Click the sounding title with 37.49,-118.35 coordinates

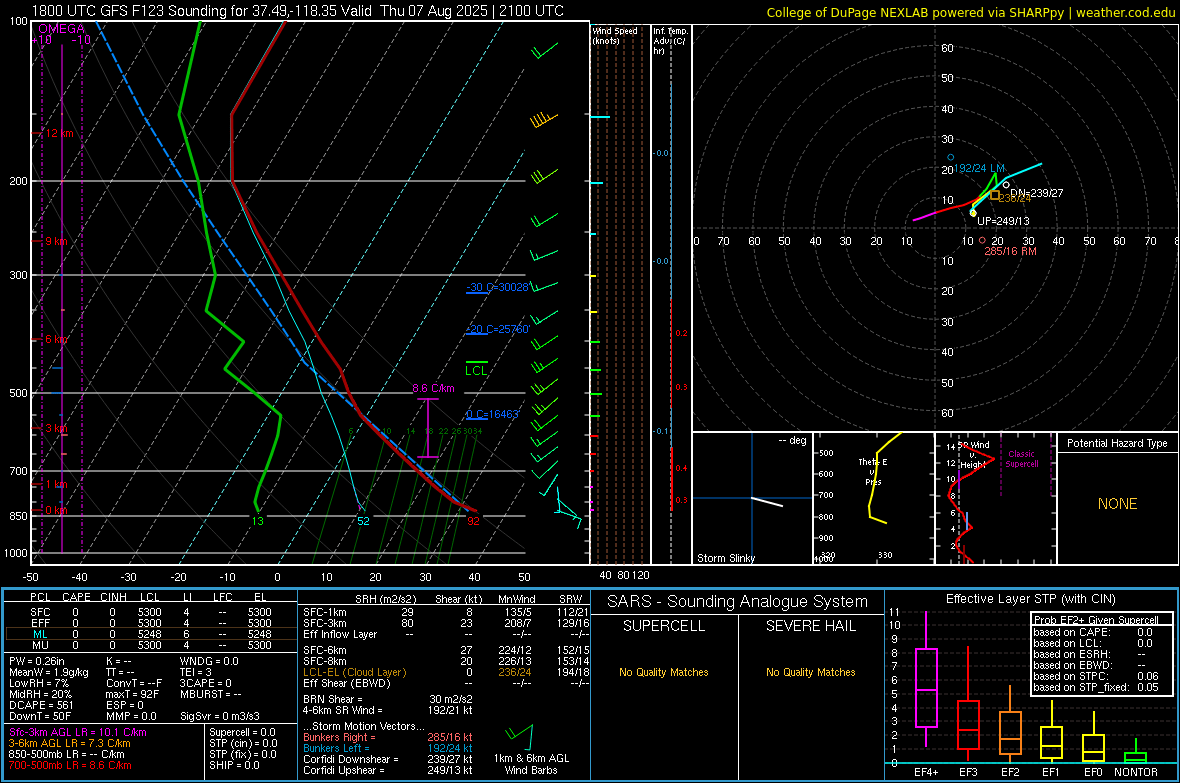297,11
